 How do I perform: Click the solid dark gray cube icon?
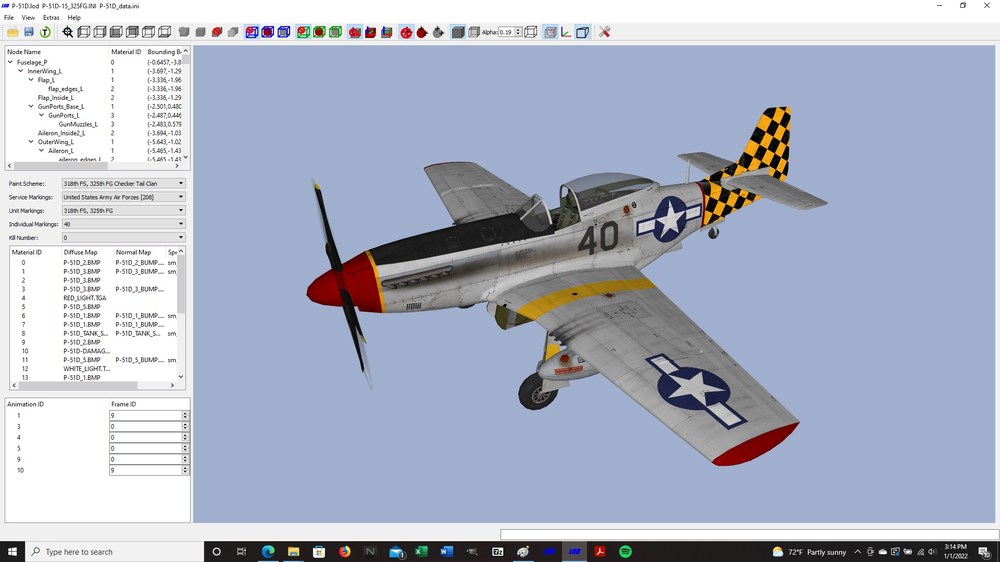point(458,32)
